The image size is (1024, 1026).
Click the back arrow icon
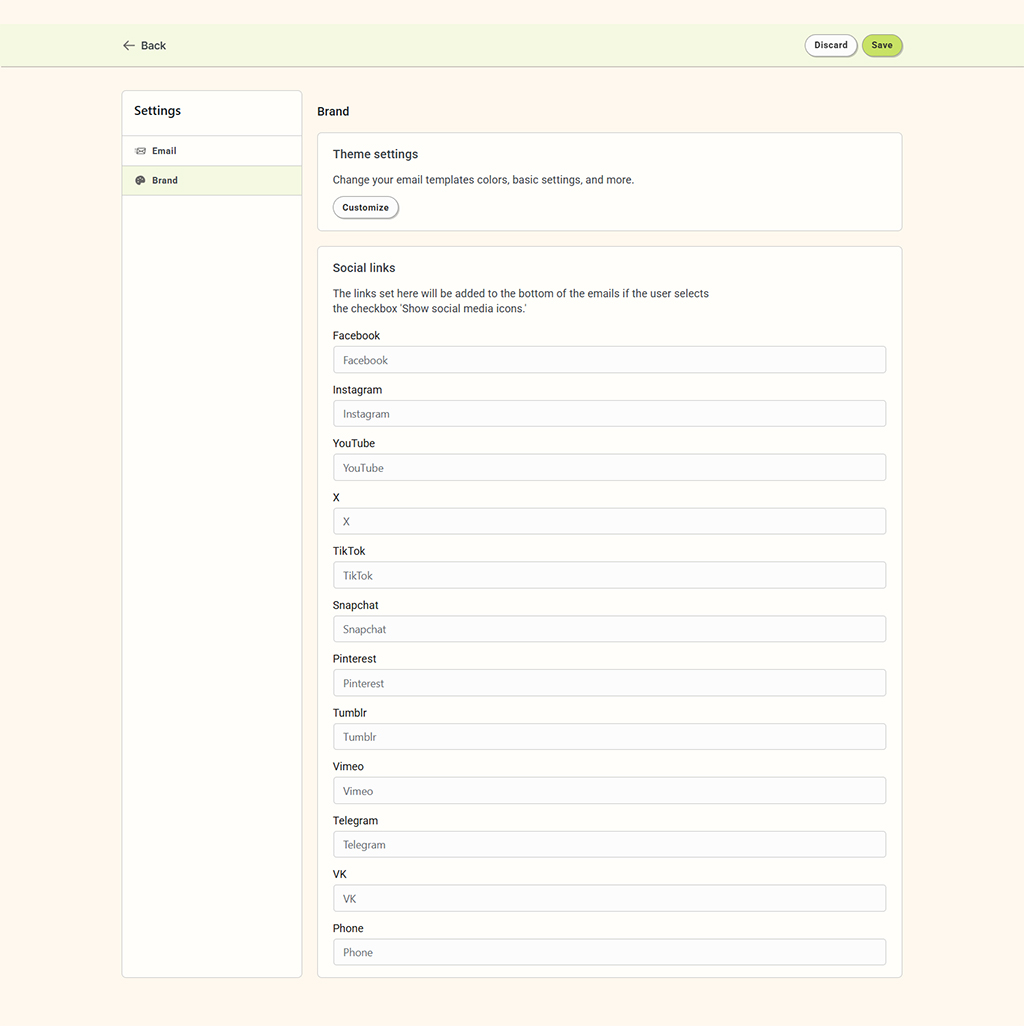tap(128, 46)
